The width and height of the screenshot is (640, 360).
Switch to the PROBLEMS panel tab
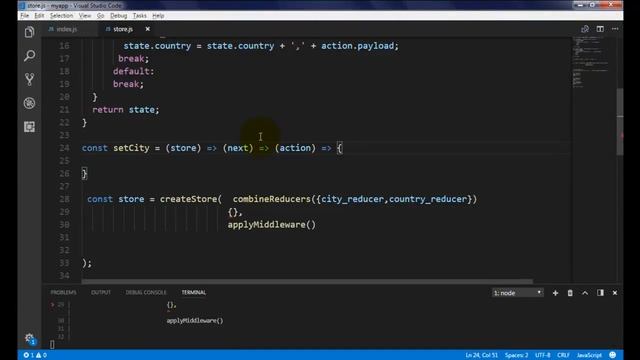[63, 292]
